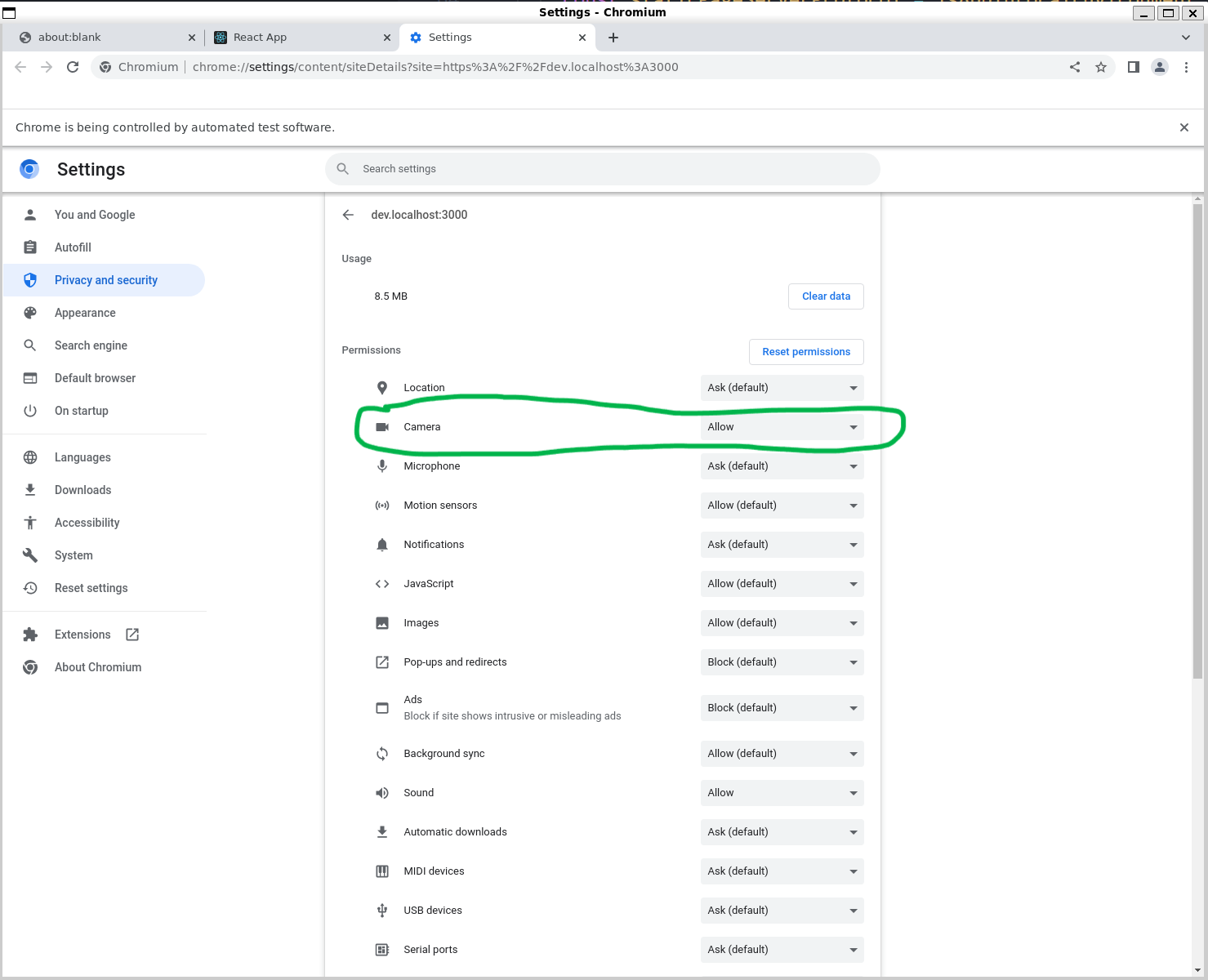
Task: Open the Microphone permission dropdown
Action: [x=782, y=466]
